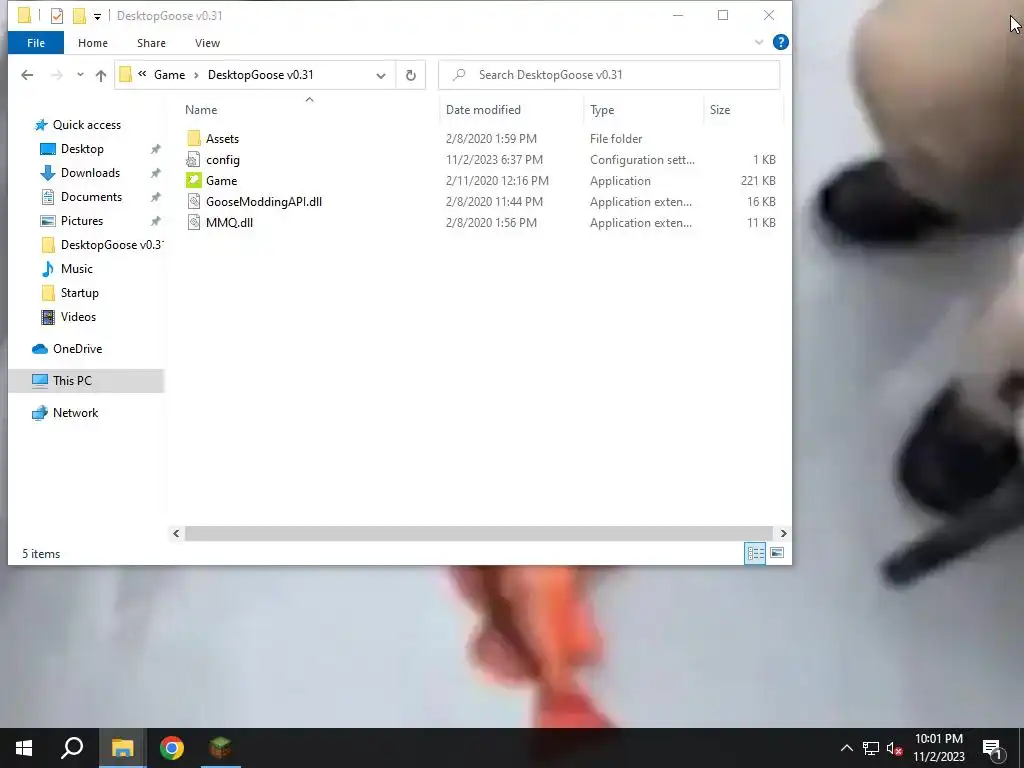Image resolution: width=1024 pixels, height=768 pixels.
Task: Click Quick access in navigation pane
Action: pyautogui.click(x=86, y=125)
